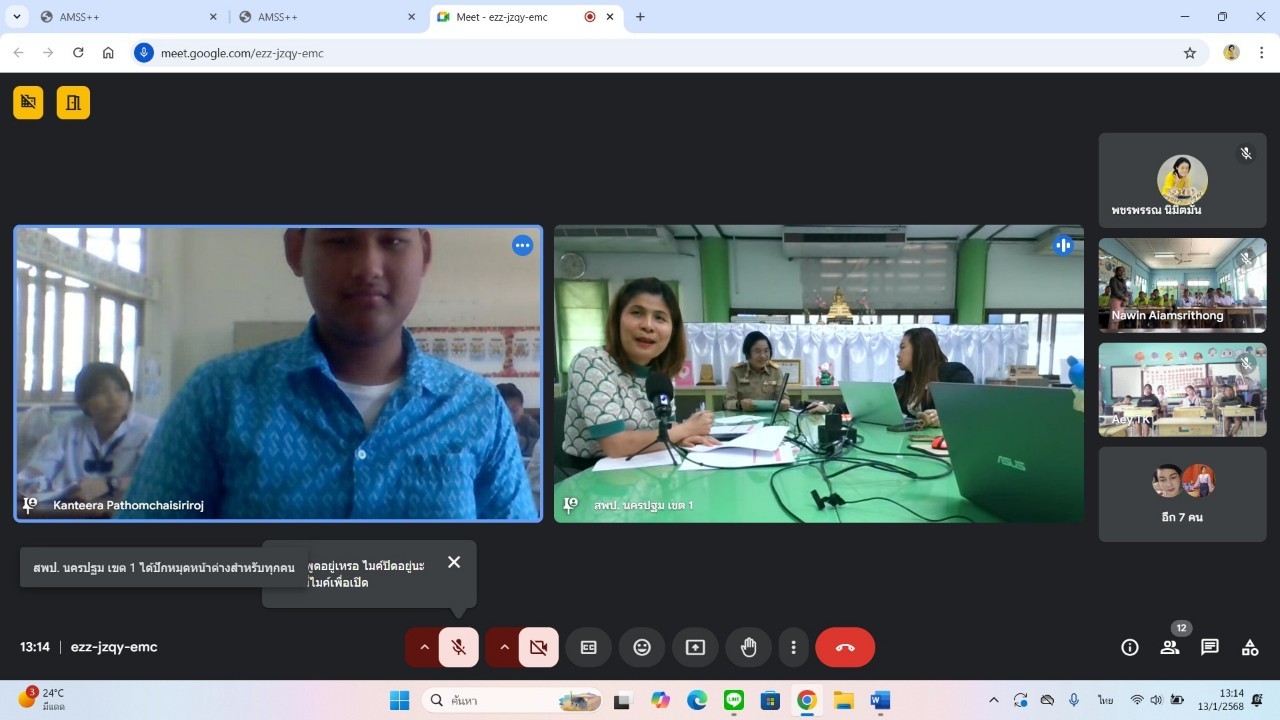Click microphone in-use tray icon
The image size is (1280, 720).
point(1074,700)
